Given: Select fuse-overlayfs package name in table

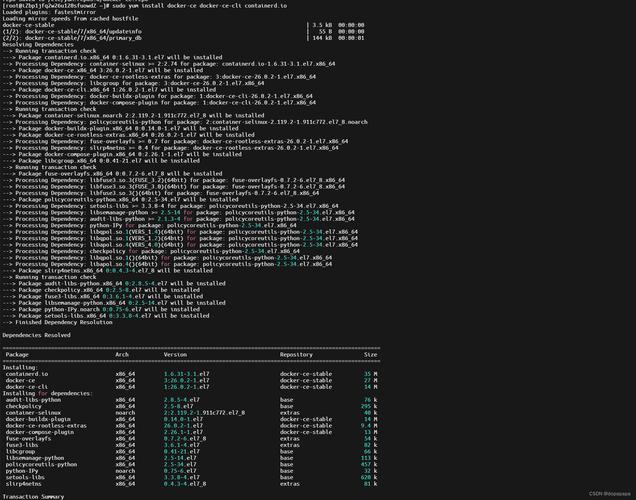Looking at the screenshot, I should click(28, 438).
